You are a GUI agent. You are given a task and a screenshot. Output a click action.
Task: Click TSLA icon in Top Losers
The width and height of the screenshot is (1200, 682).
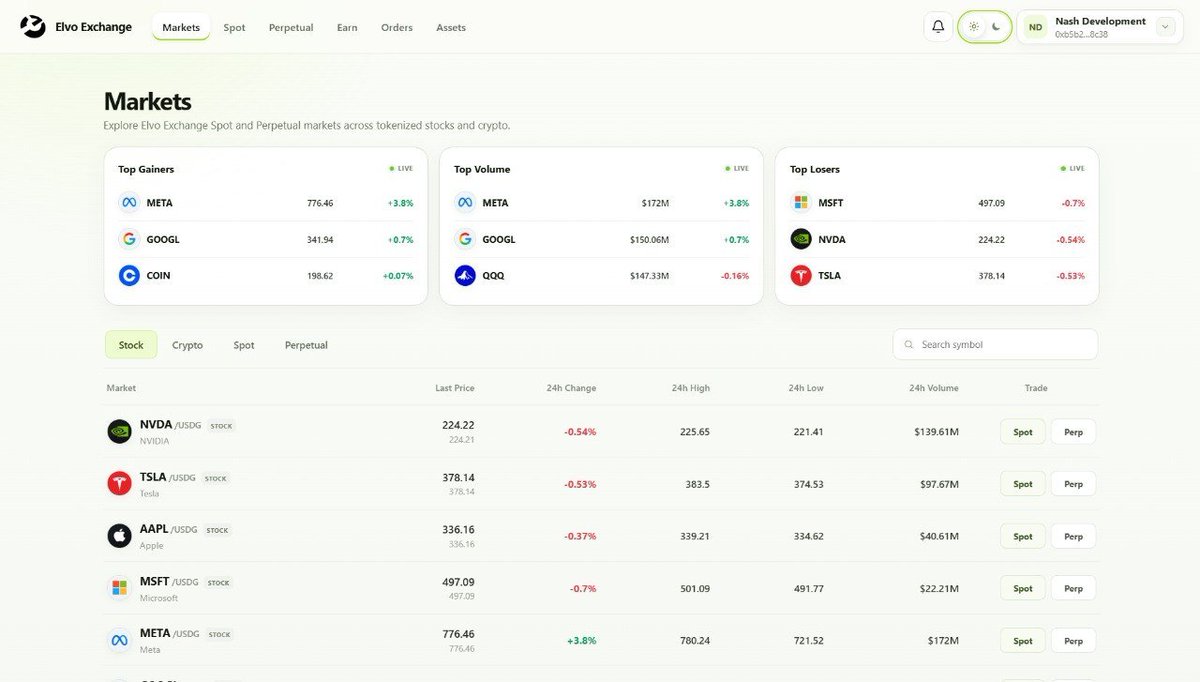tap(801, 275)
